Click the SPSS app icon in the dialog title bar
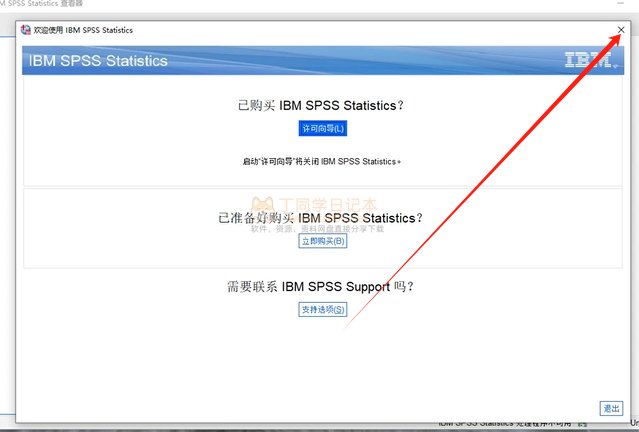Image resolution: width=639 pixels, height=432 pixels. pyautogui.click(x=26, y=30)
